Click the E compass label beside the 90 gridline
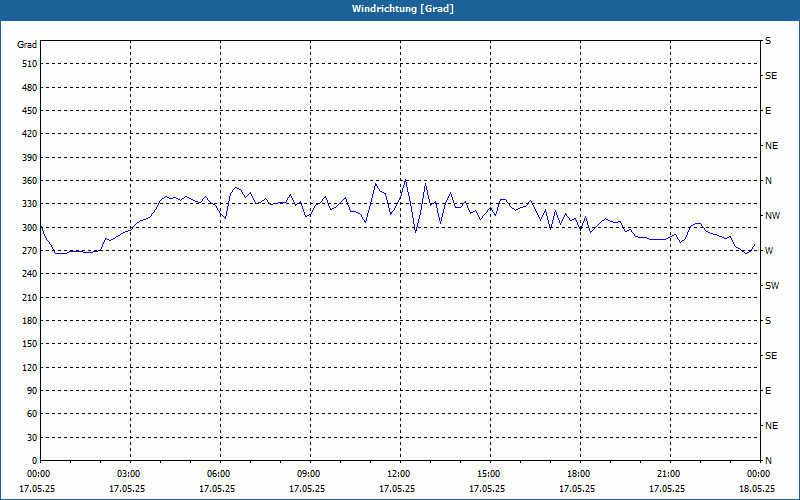The height and width of the screenshot is (500, 800). click(x=768, y=391)
